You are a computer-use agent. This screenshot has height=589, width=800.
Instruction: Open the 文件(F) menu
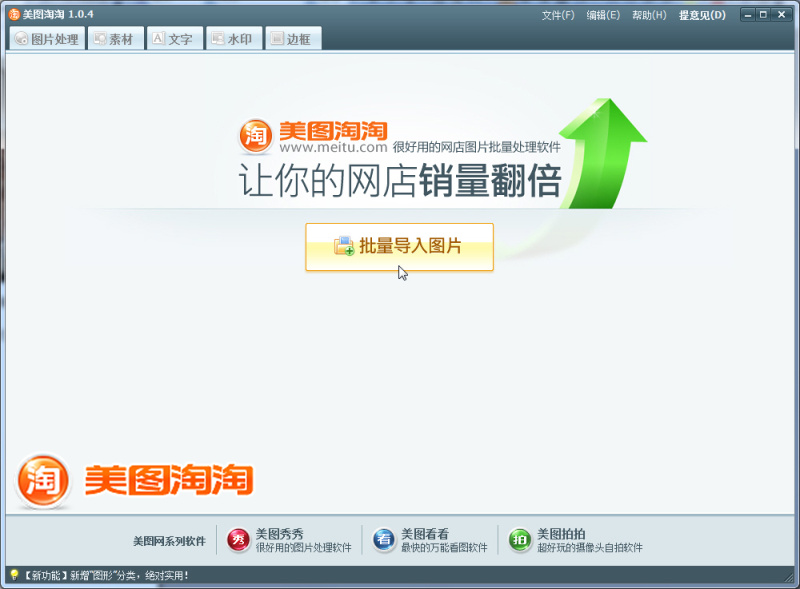click(558, 15)
